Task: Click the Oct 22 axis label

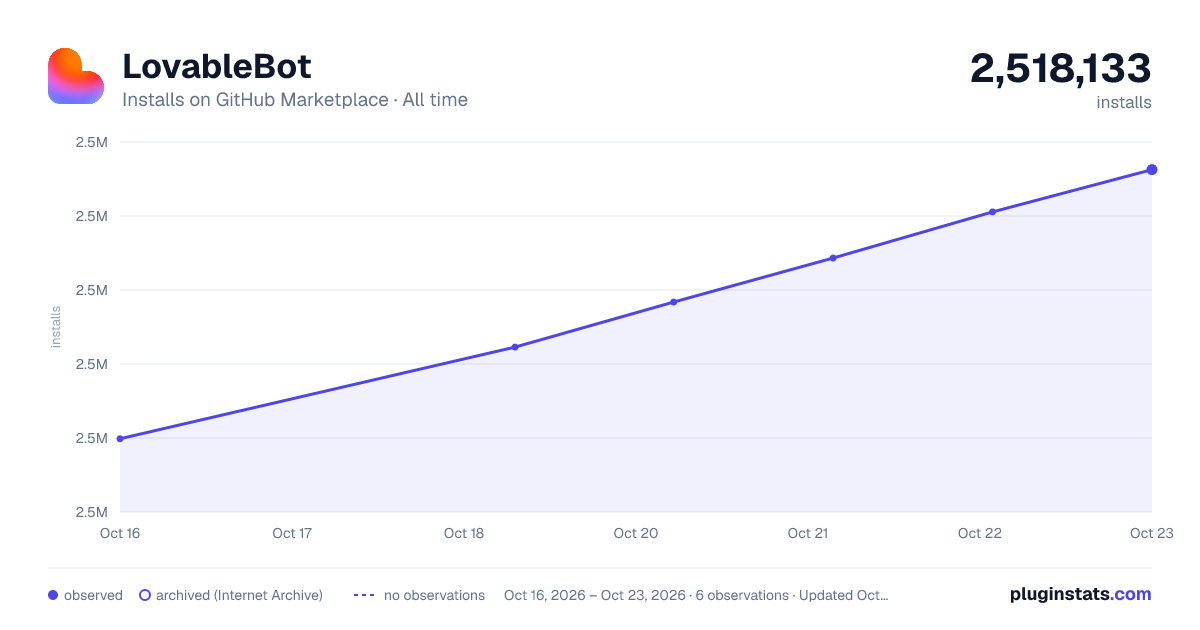Action: 980,533
